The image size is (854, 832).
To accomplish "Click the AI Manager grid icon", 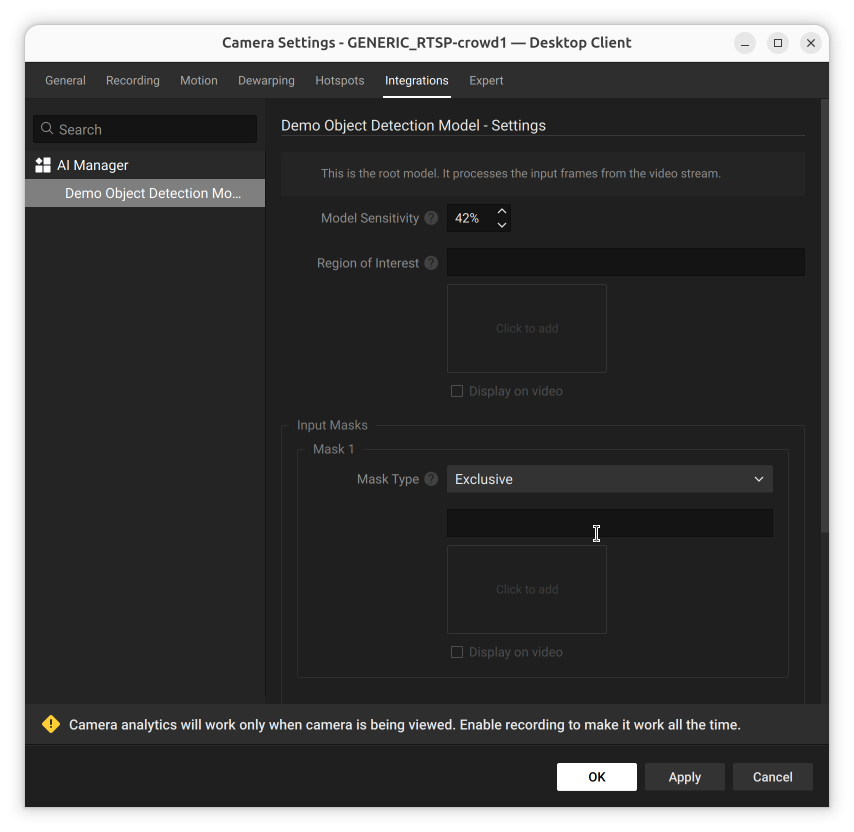I will click(43, 165).
